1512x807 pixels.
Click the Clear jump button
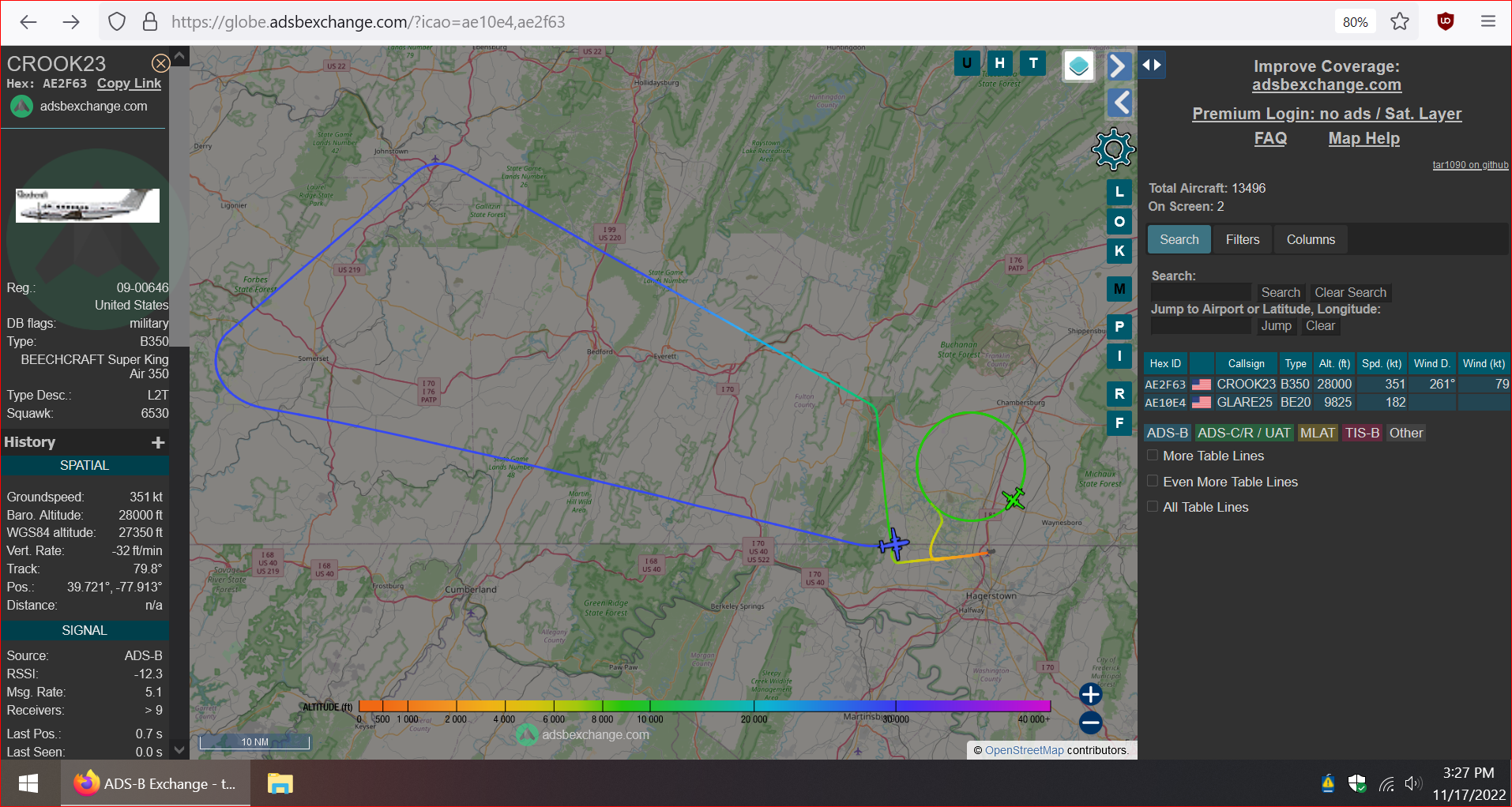(x=1320, y=325)
